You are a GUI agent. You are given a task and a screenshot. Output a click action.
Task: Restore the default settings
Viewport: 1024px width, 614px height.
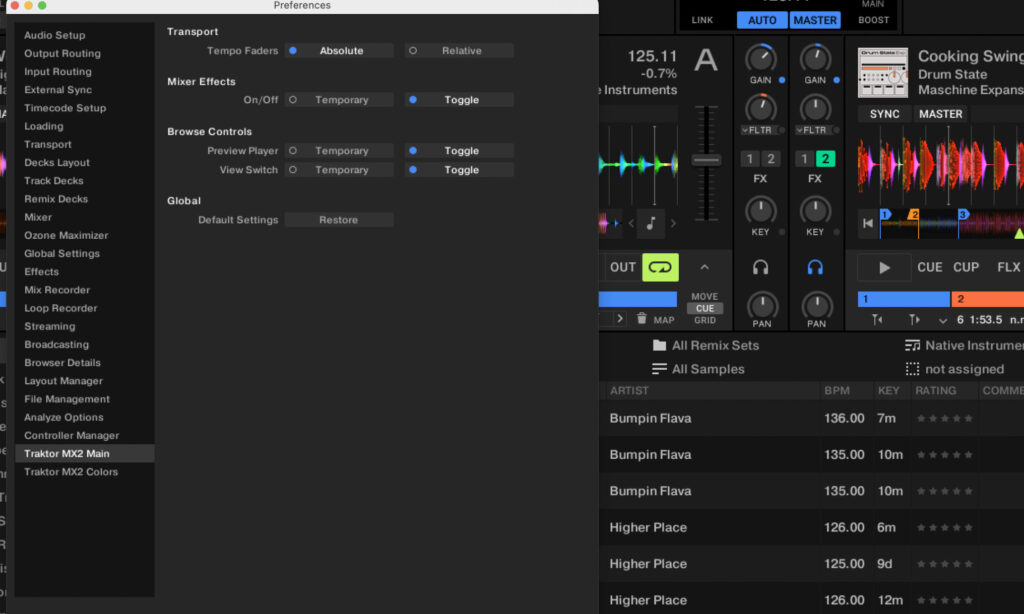(339, 220)
